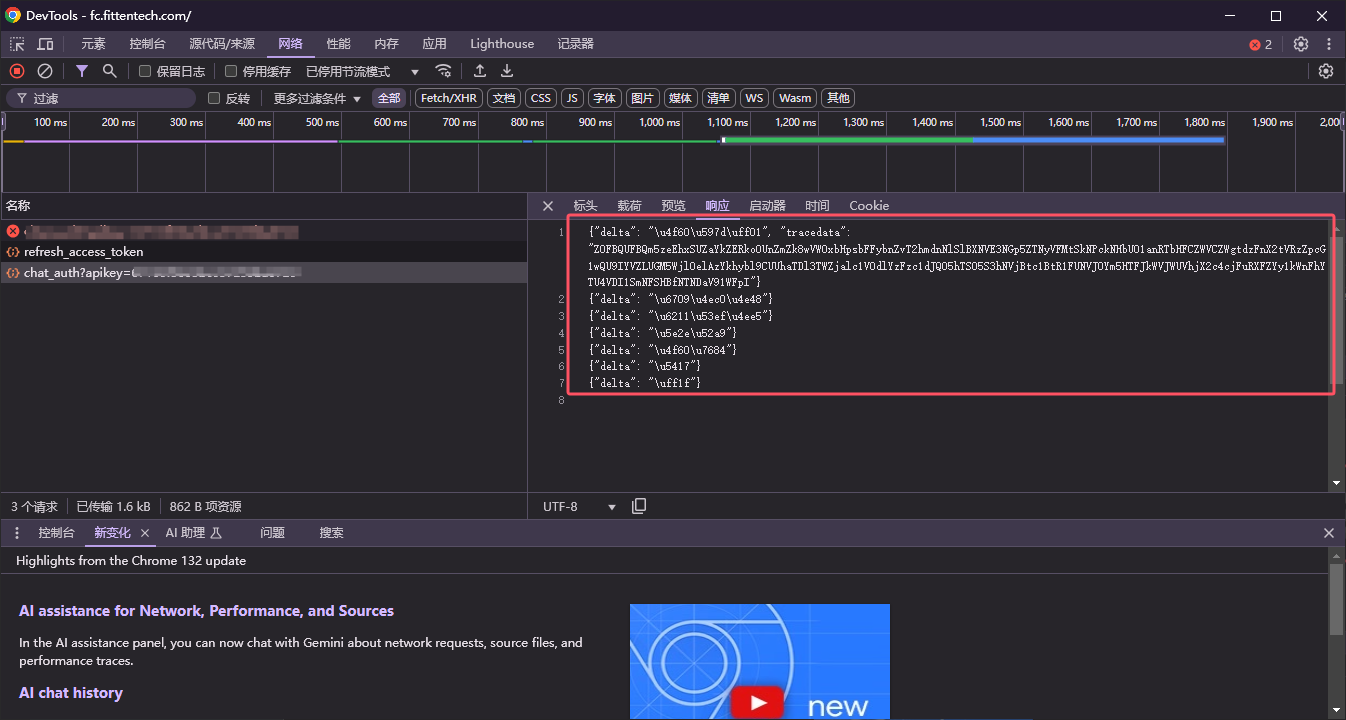Copy response content icon
The width and height of the screenshot is (1346, 720).
tap(639, 506)
